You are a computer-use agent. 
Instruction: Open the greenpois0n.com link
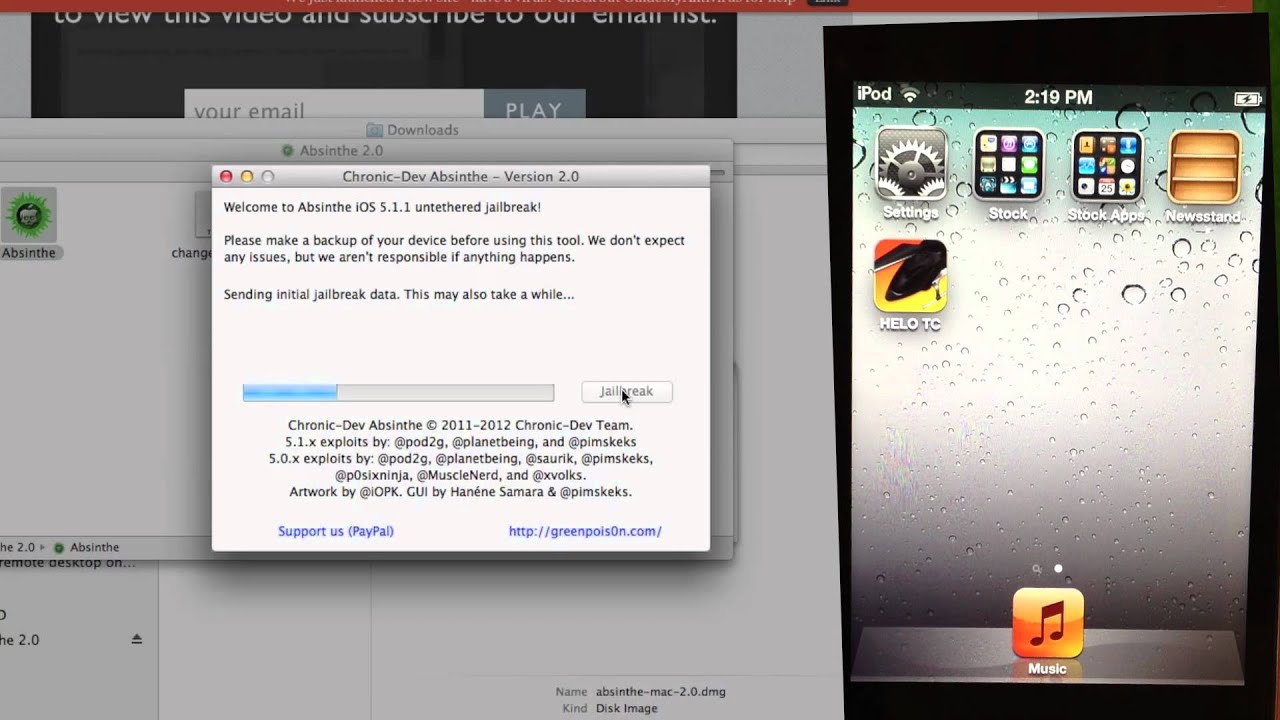585,531
